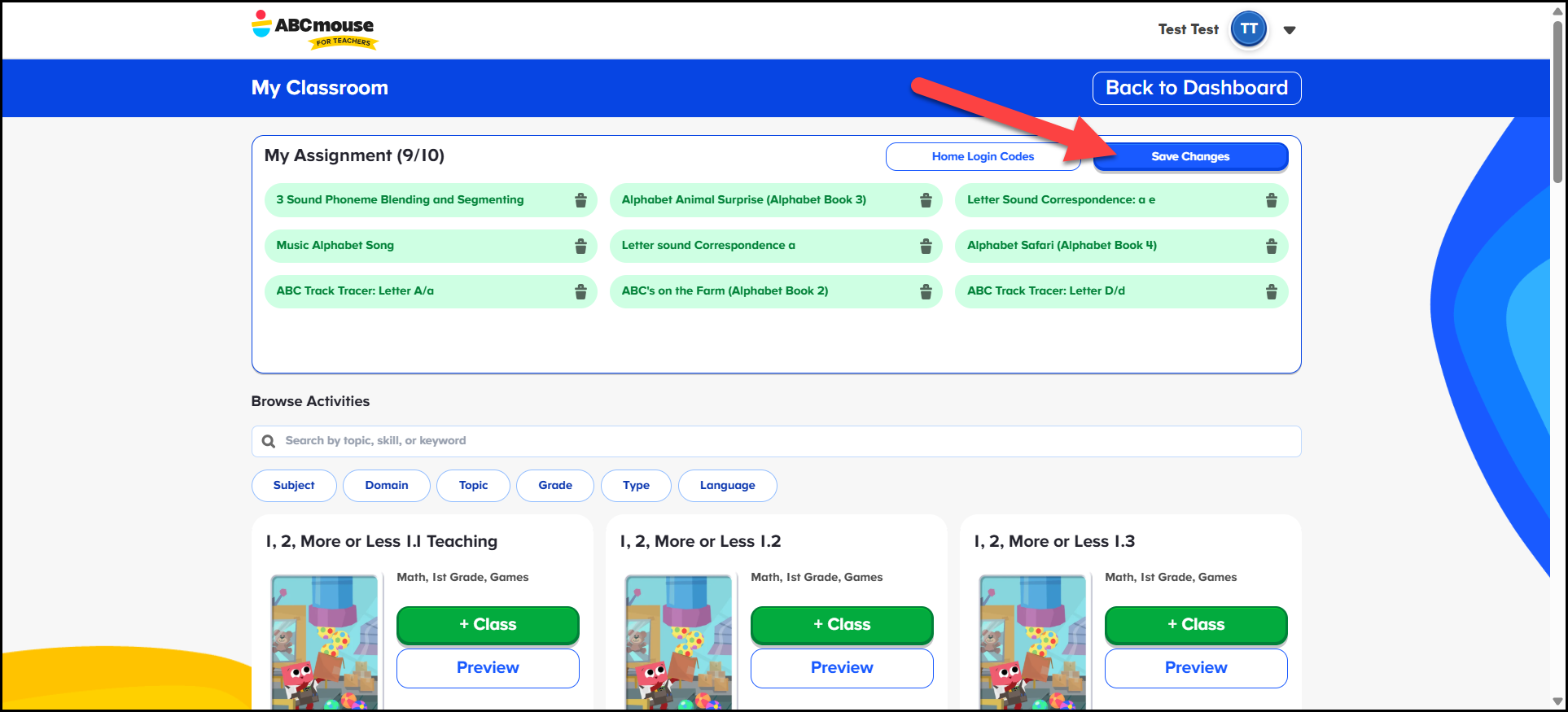Select Alphabet Safari (Alphabet Book 4) label
1568x712 pixels.
pyautogui.click(x=1062, y=245)
